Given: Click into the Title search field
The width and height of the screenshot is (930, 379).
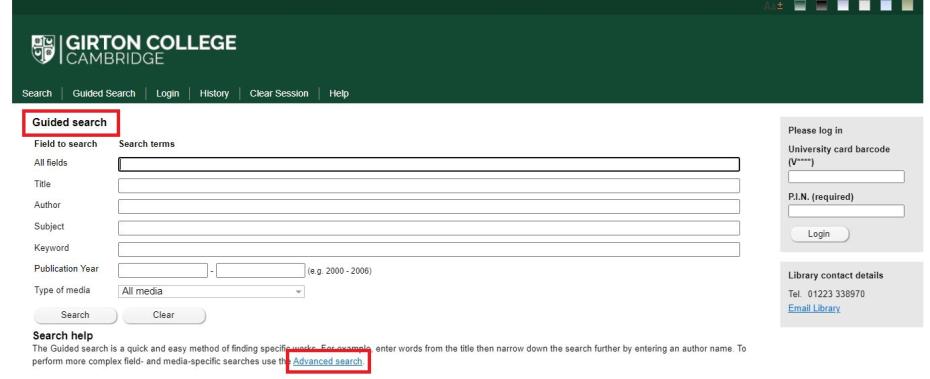Looking at the screenshot, I should click(x=429, y=186).
